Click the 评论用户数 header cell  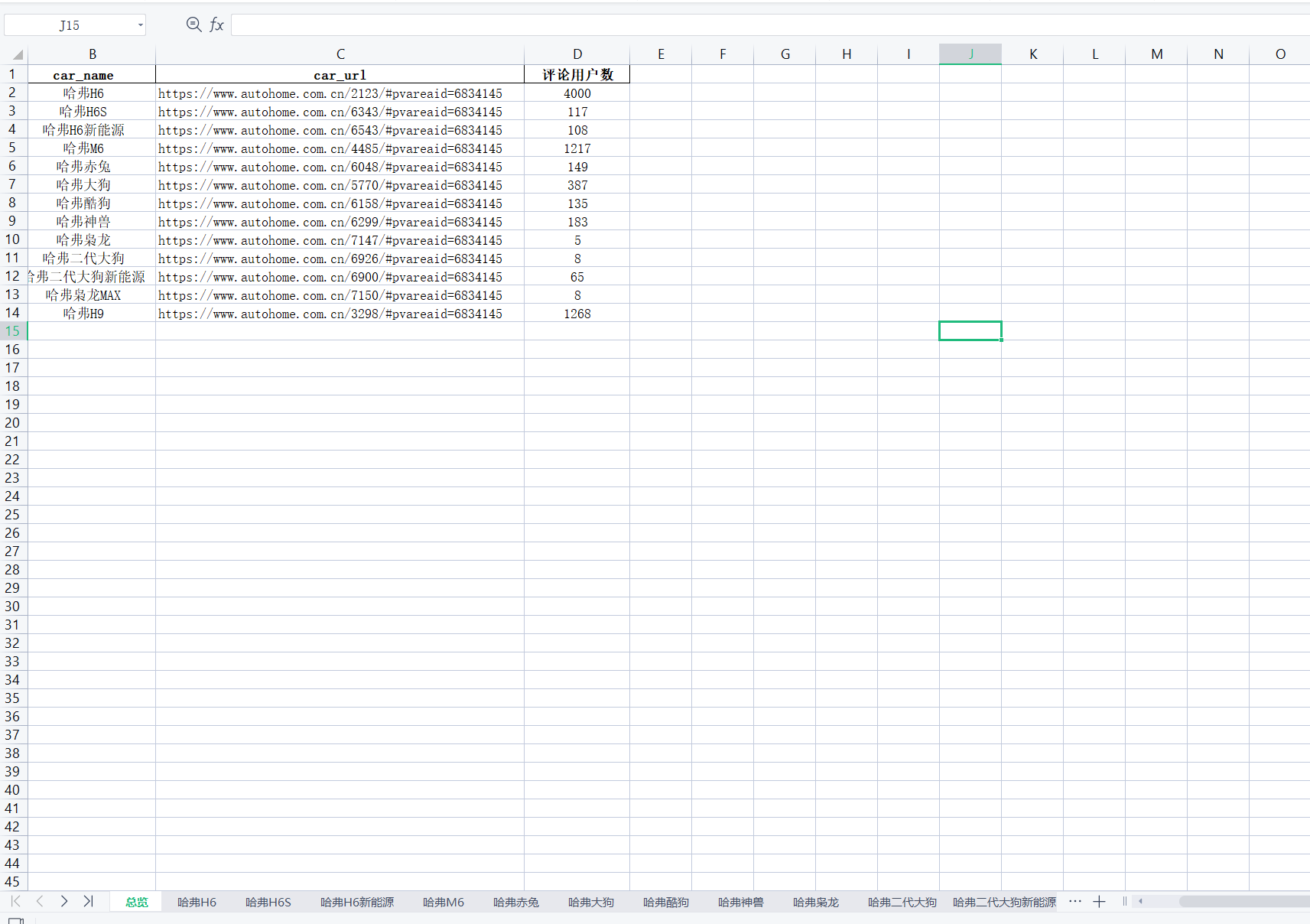(577, 74)
